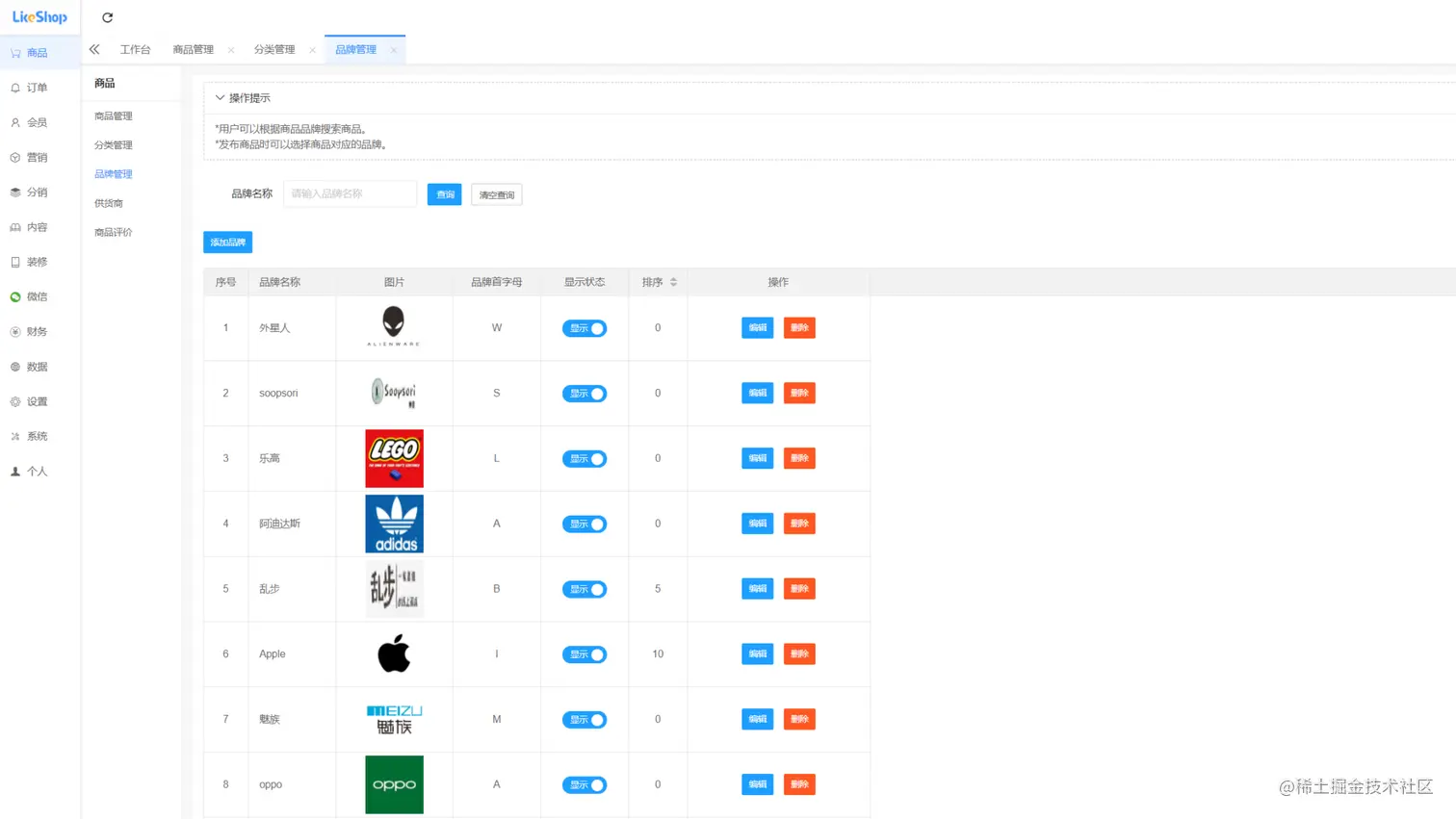Image resolution: width=1456 pixels, height=819 pixels.
Task: Click the 清空查询 button
Action: pyautogui.click(x=497, y=194)
